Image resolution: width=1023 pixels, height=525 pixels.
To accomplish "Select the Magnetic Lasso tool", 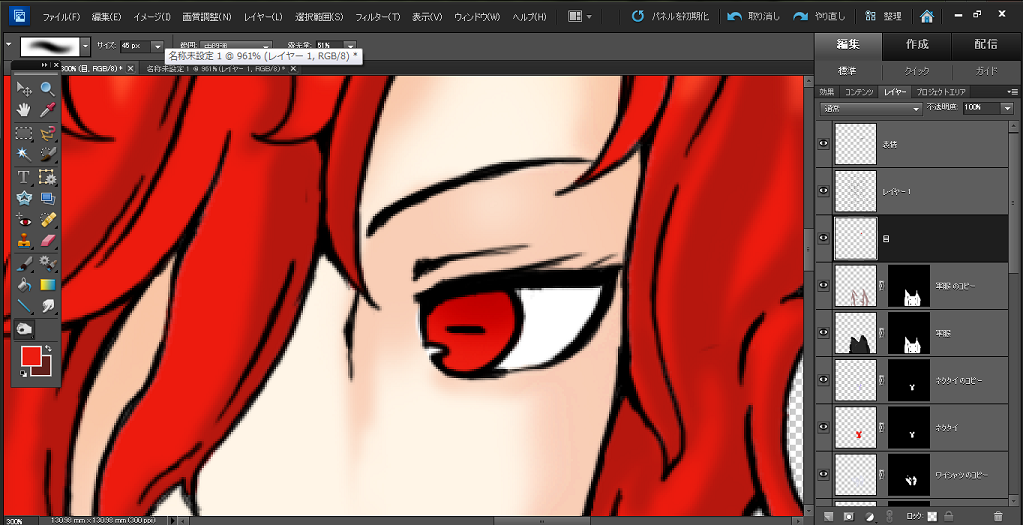I will tap(47, 133).
